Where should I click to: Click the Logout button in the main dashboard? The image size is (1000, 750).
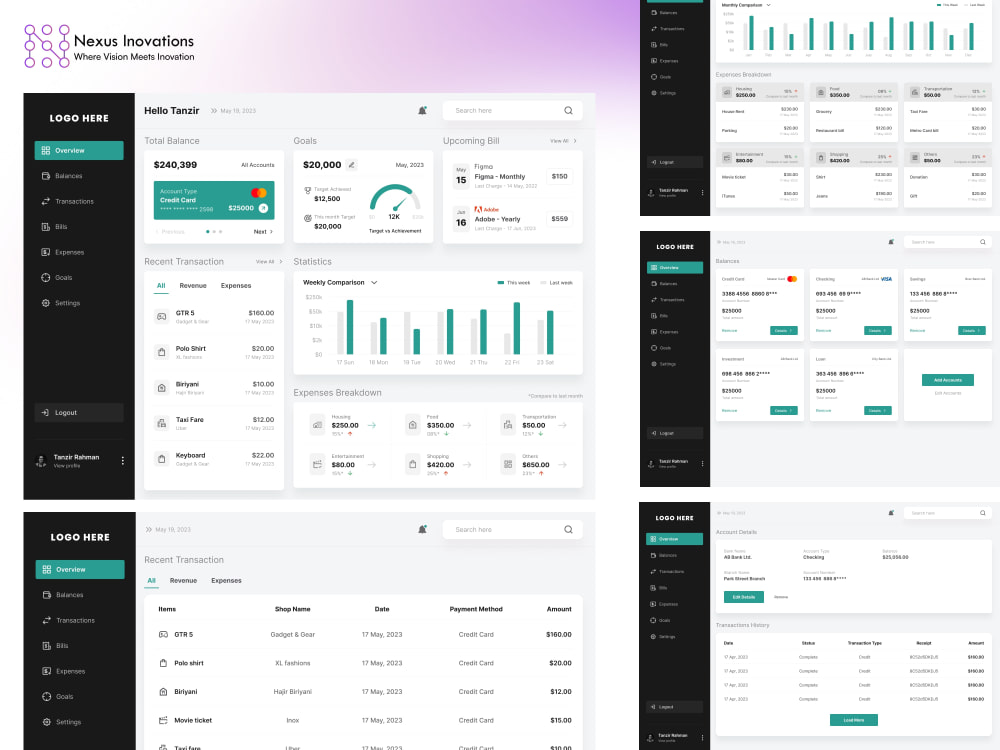[x=79, y=413]
